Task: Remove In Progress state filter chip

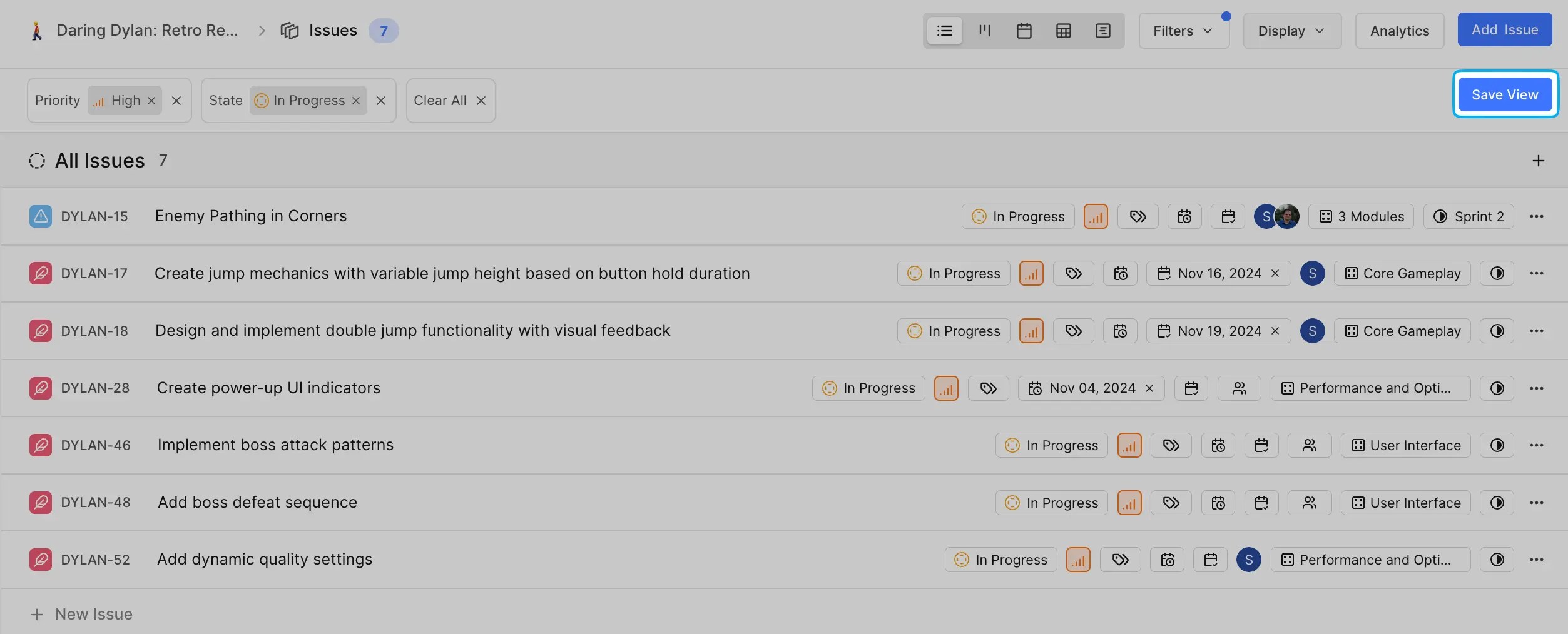Action: point(356,101)
